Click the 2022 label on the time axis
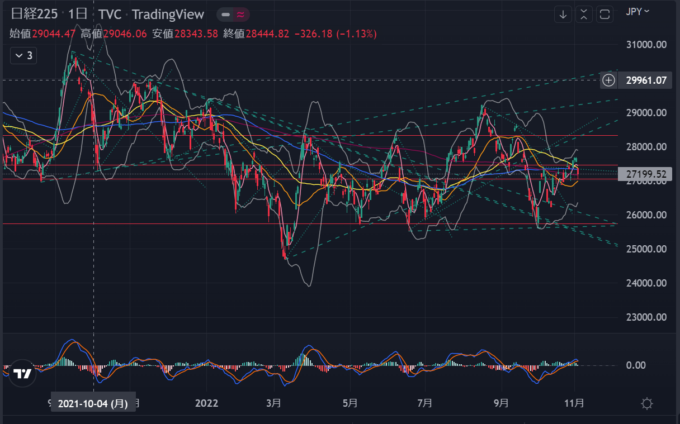This screenshot has width=680, height=424. click(206, 404)
